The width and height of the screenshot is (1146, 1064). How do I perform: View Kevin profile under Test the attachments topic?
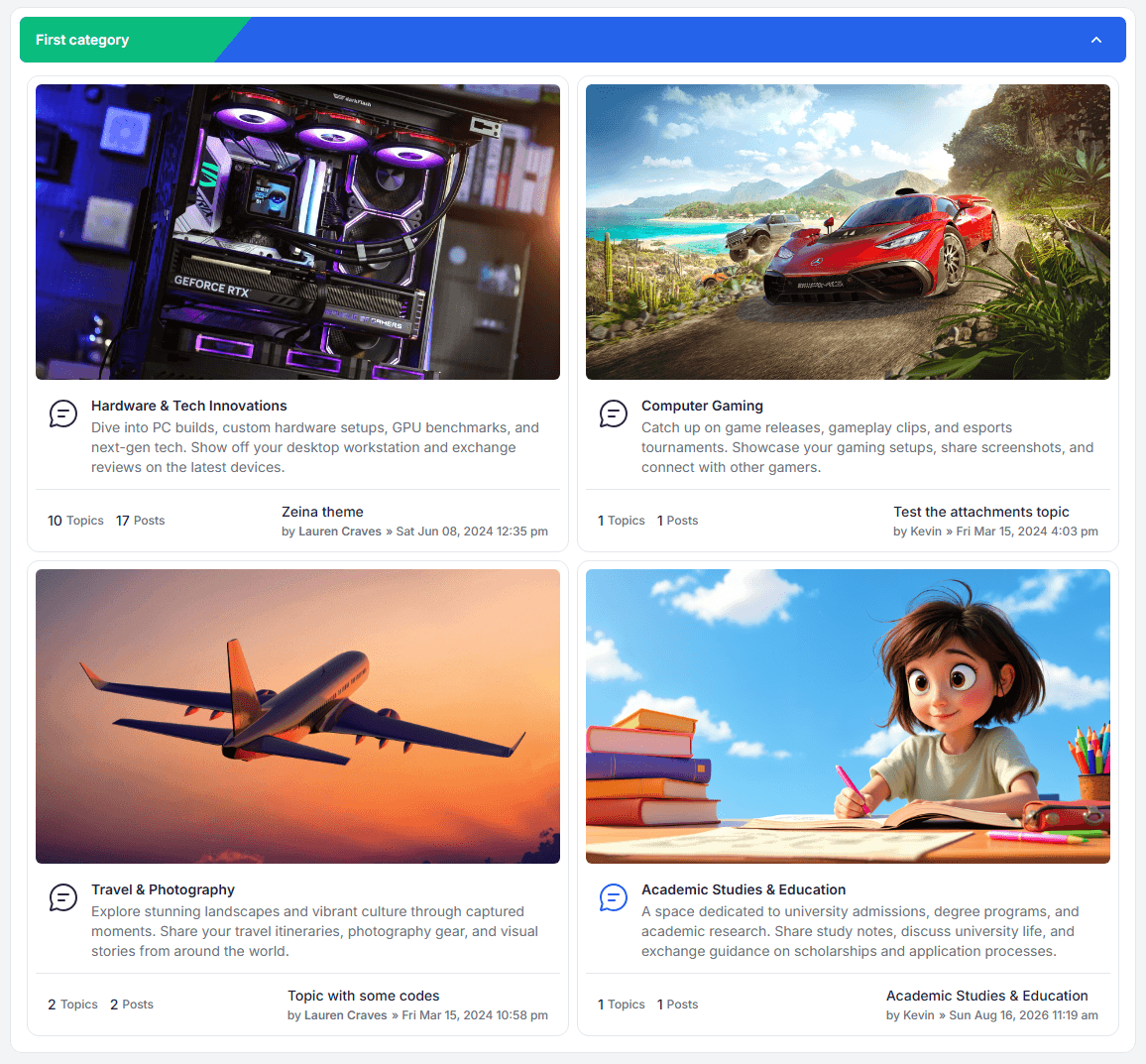coord(926,532)
